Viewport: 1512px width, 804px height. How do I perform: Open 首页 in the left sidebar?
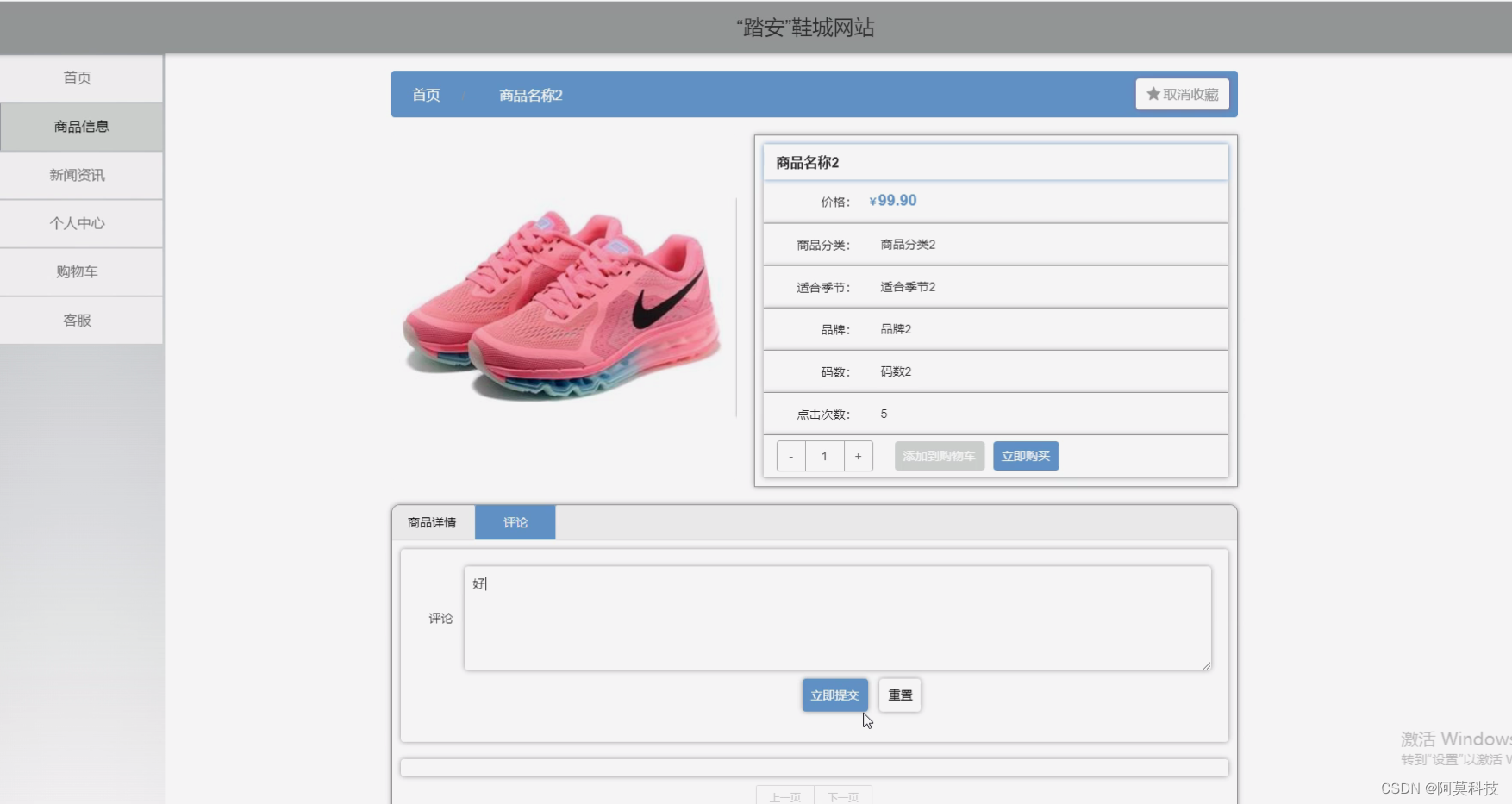click(81, 78)
